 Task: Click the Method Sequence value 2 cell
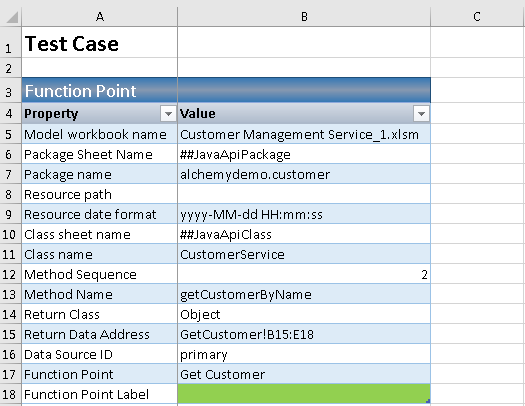[304, 274]
